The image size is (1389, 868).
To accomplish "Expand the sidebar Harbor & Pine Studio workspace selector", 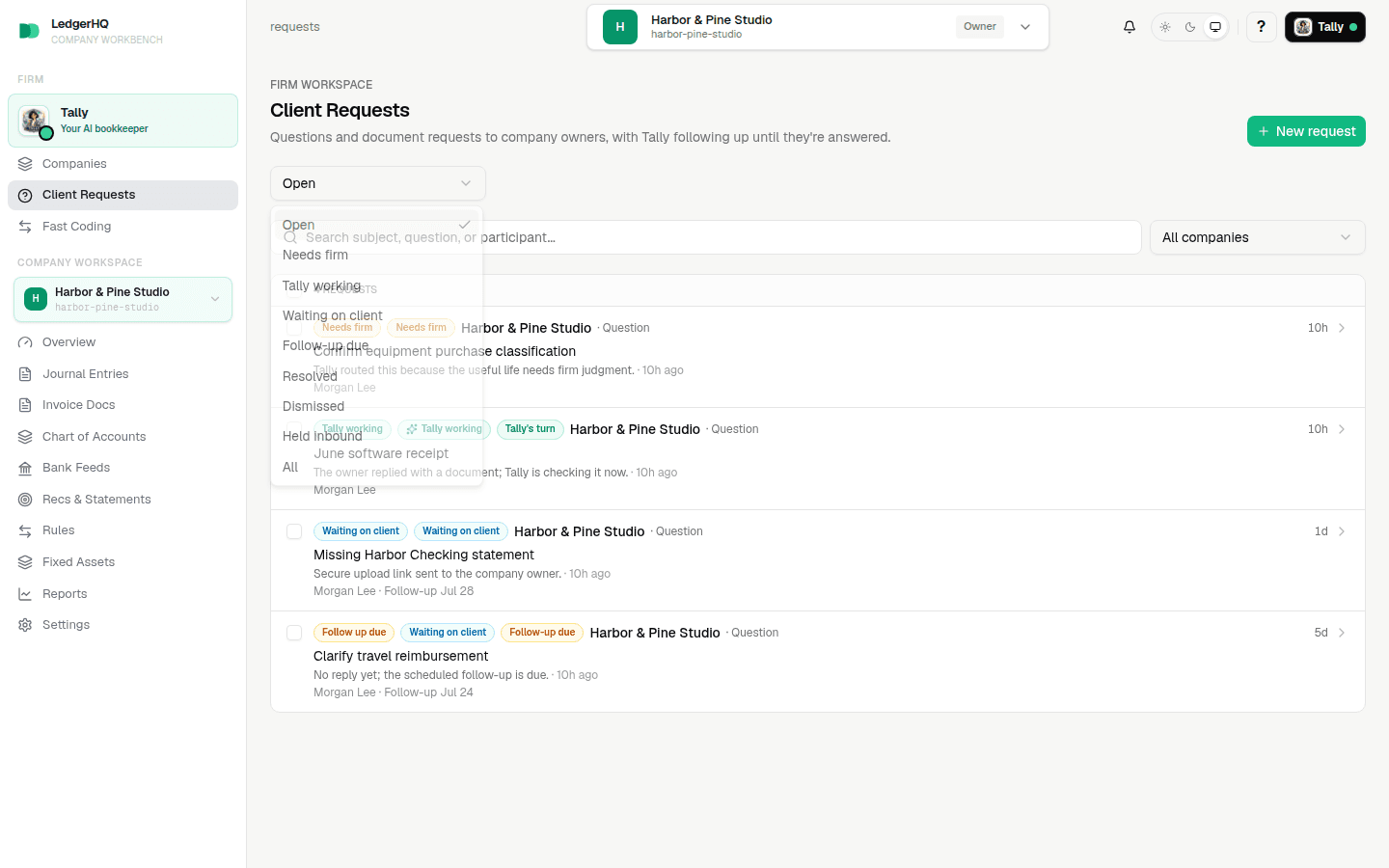I will click(123, 299).
